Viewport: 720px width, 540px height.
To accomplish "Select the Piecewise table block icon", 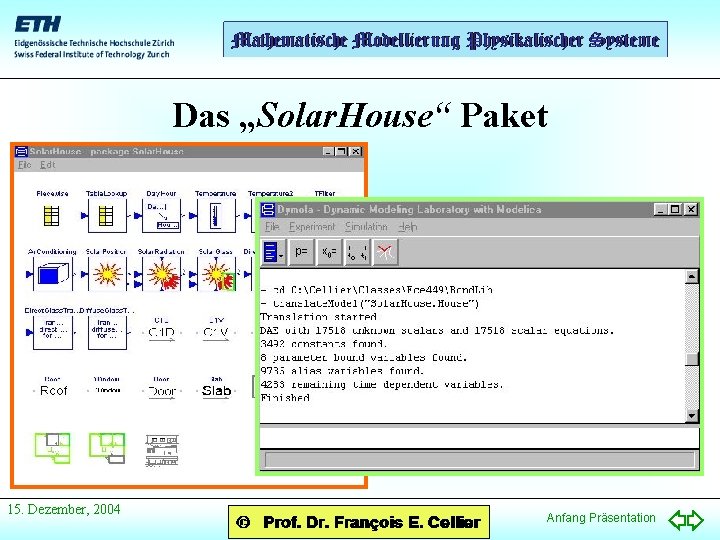I will coord(51,216).
